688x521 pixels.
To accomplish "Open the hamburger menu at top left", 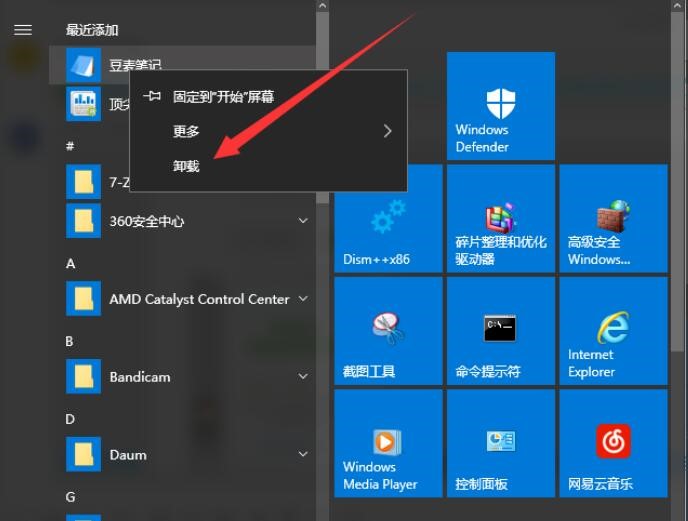I will click(23, 30).
